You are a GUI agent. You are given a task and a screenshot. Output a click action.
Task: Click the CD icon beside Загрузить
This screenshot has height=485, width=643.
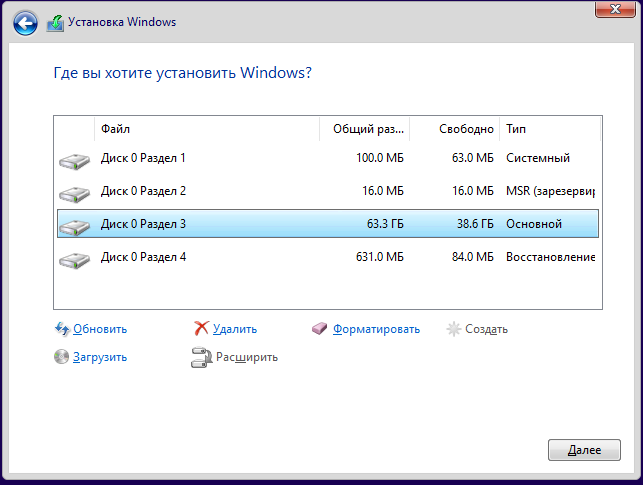[61, 357]
